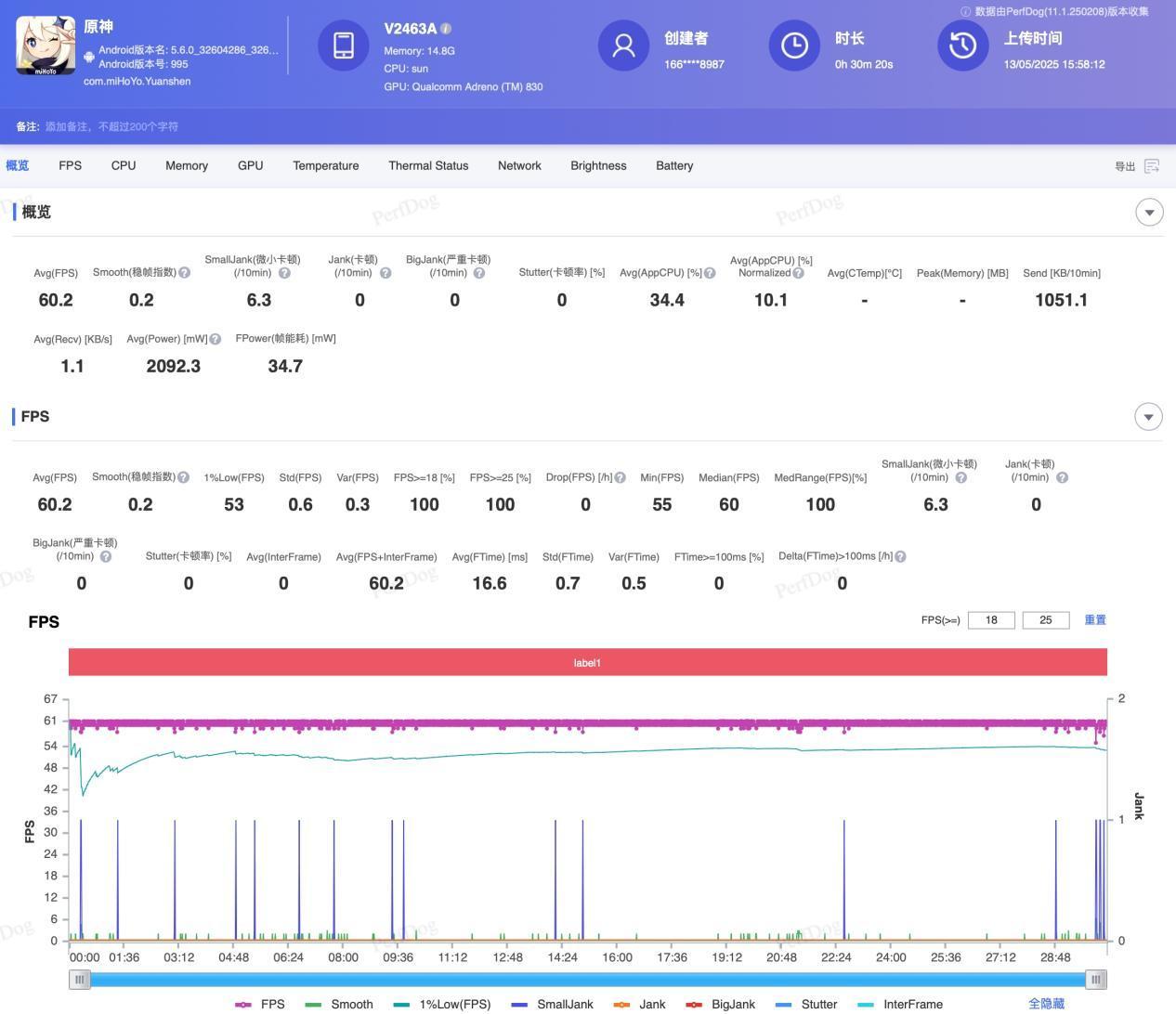Click help icon next to Drop(FPS) [/h]
Image resolution: width=1176 pixels, height=1014 pixels.
pyautogui.click(x=620, y=477)
